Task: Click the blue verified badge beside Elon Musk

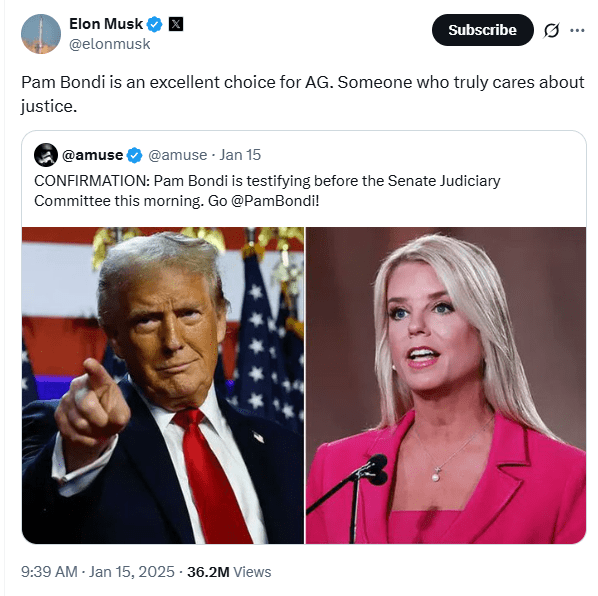Action: (154, 24)
